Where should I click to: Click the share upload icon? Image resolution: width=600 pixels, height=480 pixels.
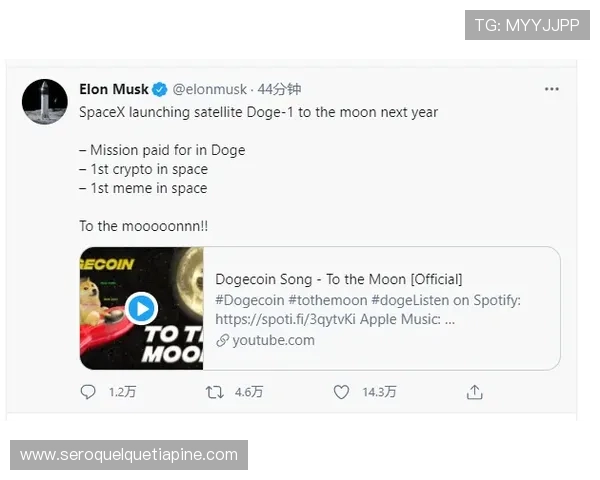pyautogui.click(x=475, y=392)
